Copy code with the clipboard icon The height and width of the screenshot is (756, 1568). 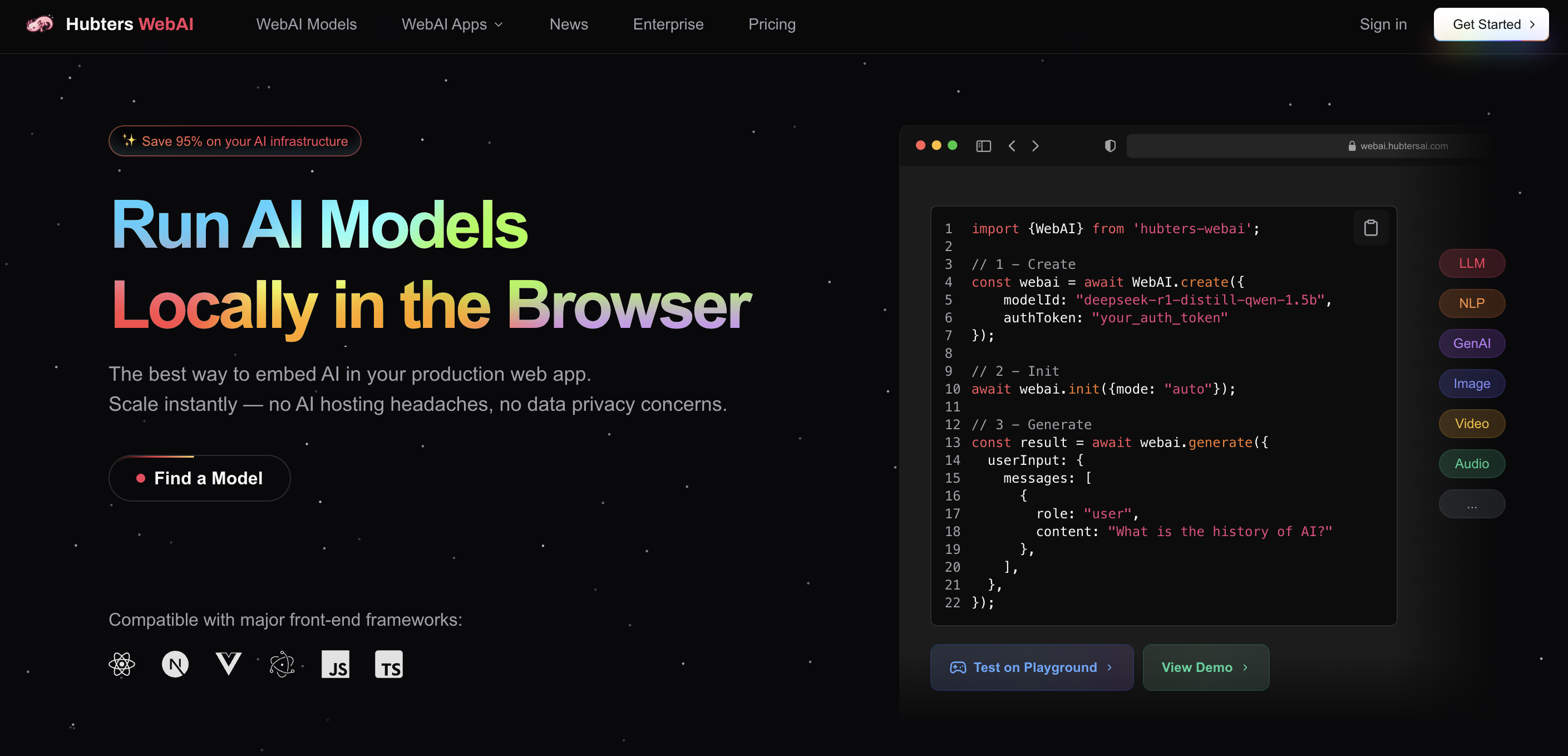(1370, 228)
